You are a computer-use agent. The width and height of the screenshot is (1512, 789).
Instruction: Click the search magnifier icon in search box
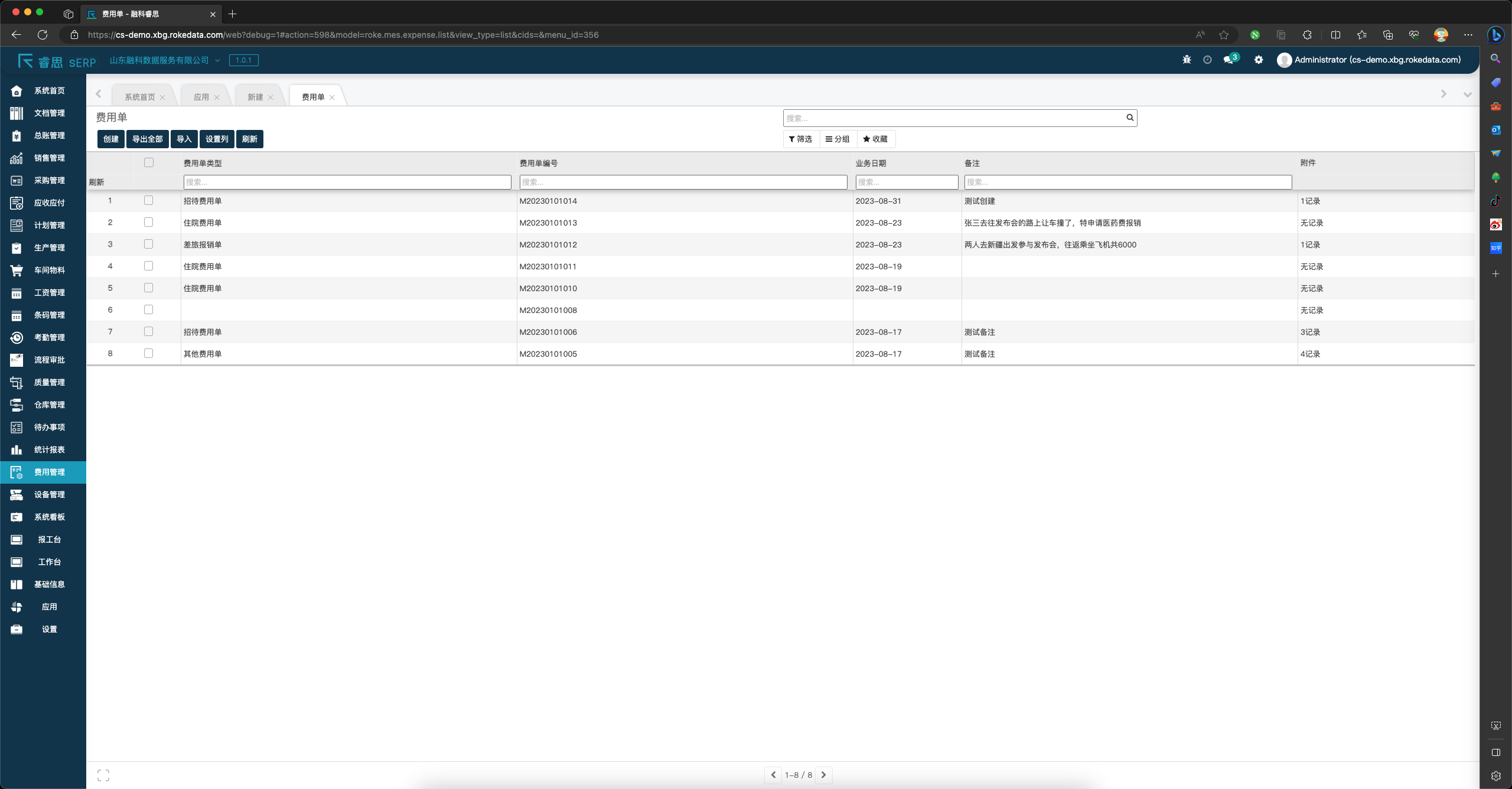click(x=1130, y=118)
